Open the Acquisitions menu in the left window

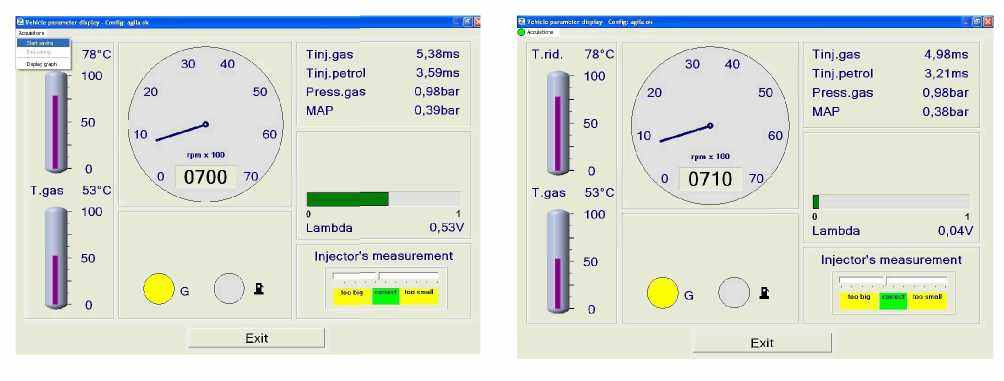[31, 32]
